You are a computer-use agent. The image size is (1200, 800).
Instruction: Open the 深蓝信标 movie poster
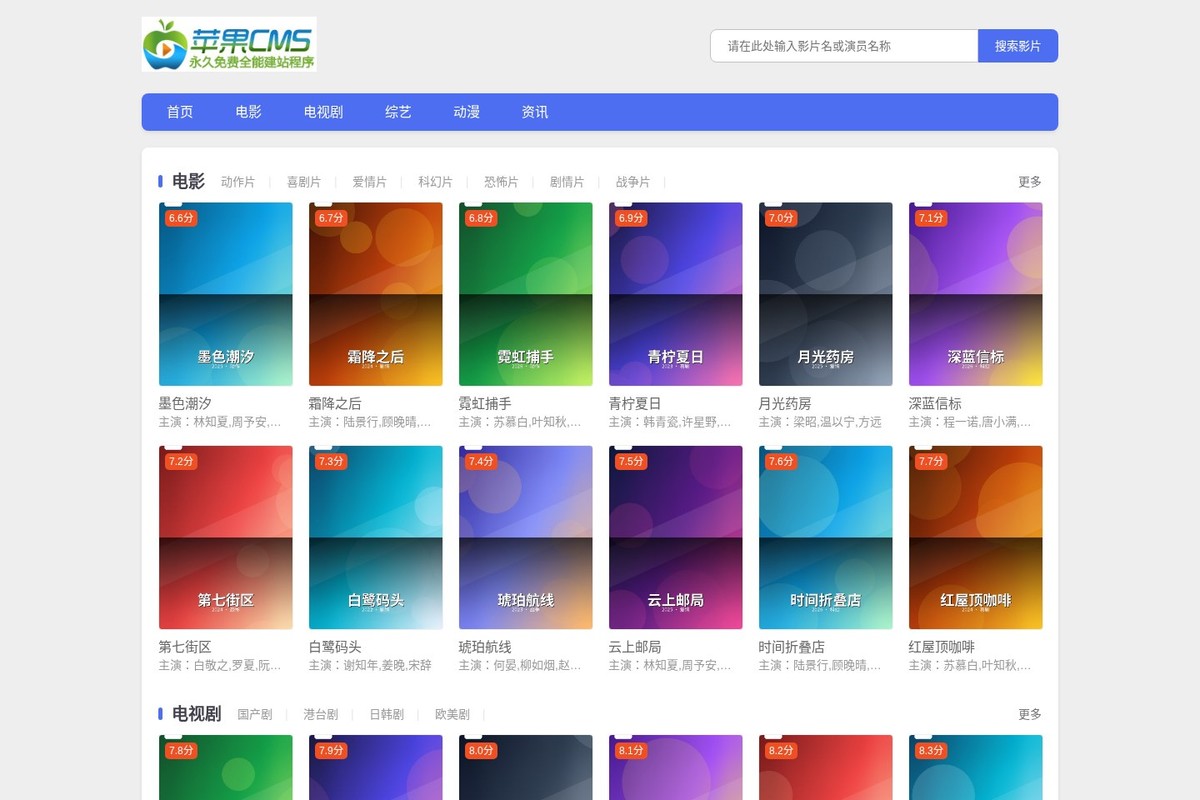click(976, 294)
